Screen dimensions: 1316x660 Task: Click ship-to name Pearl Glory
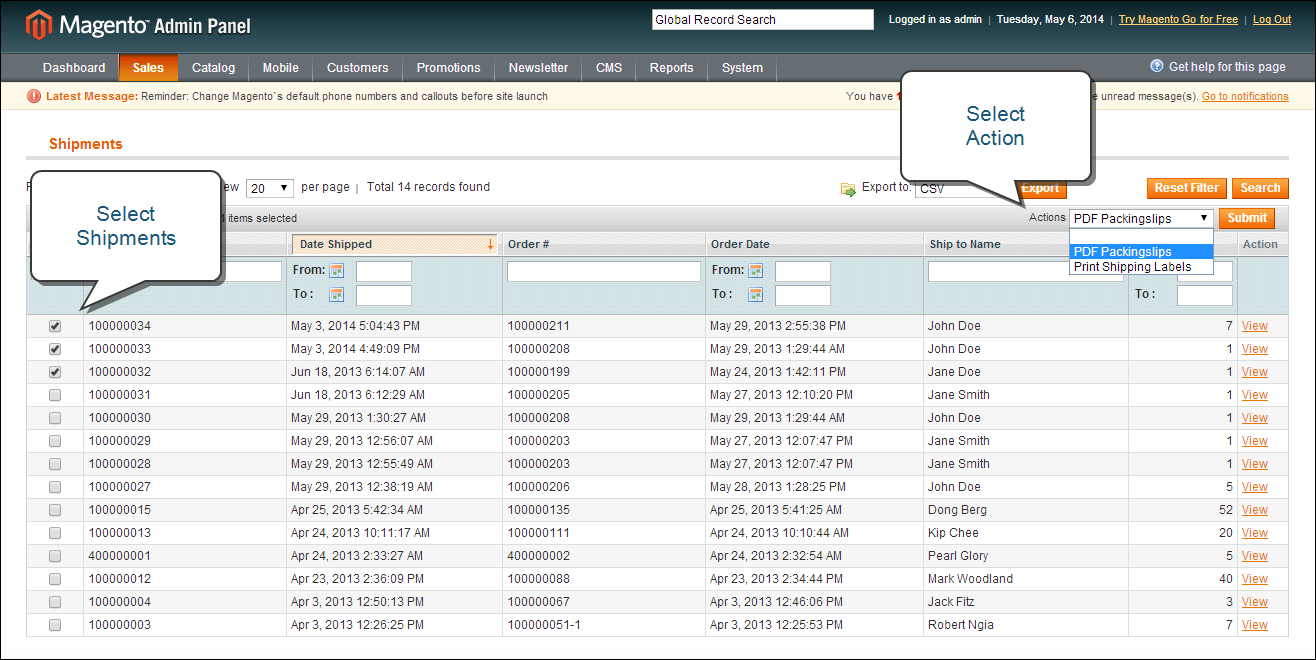(x=958, y=556)
